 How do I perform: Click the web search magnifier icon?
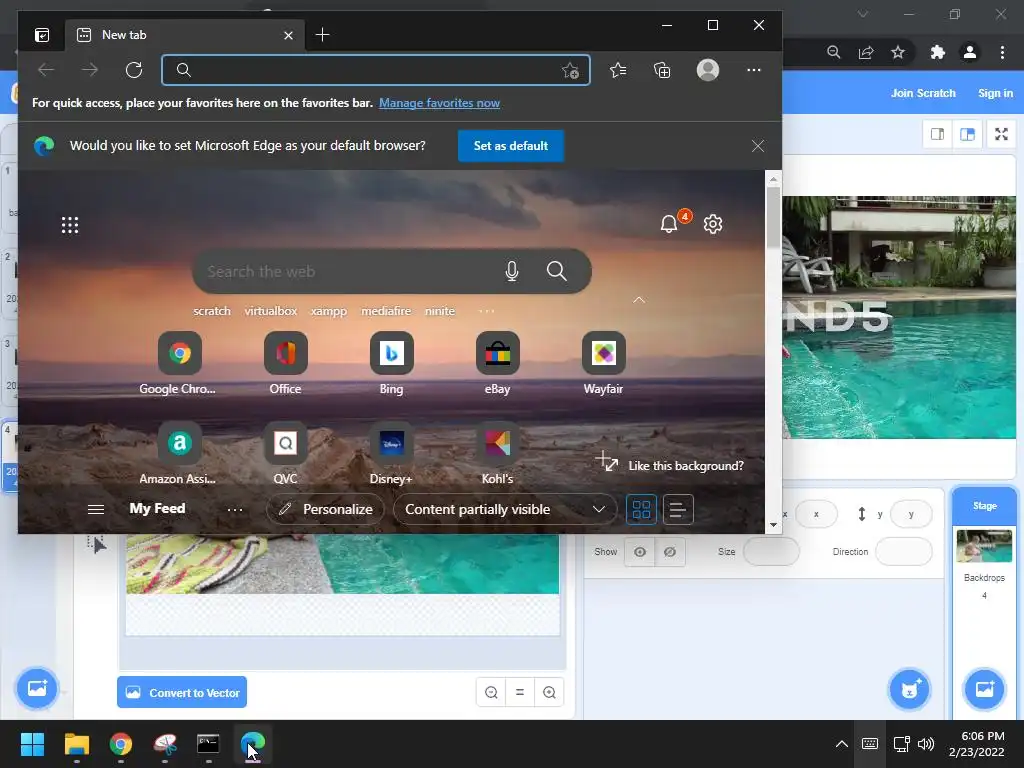556,271
